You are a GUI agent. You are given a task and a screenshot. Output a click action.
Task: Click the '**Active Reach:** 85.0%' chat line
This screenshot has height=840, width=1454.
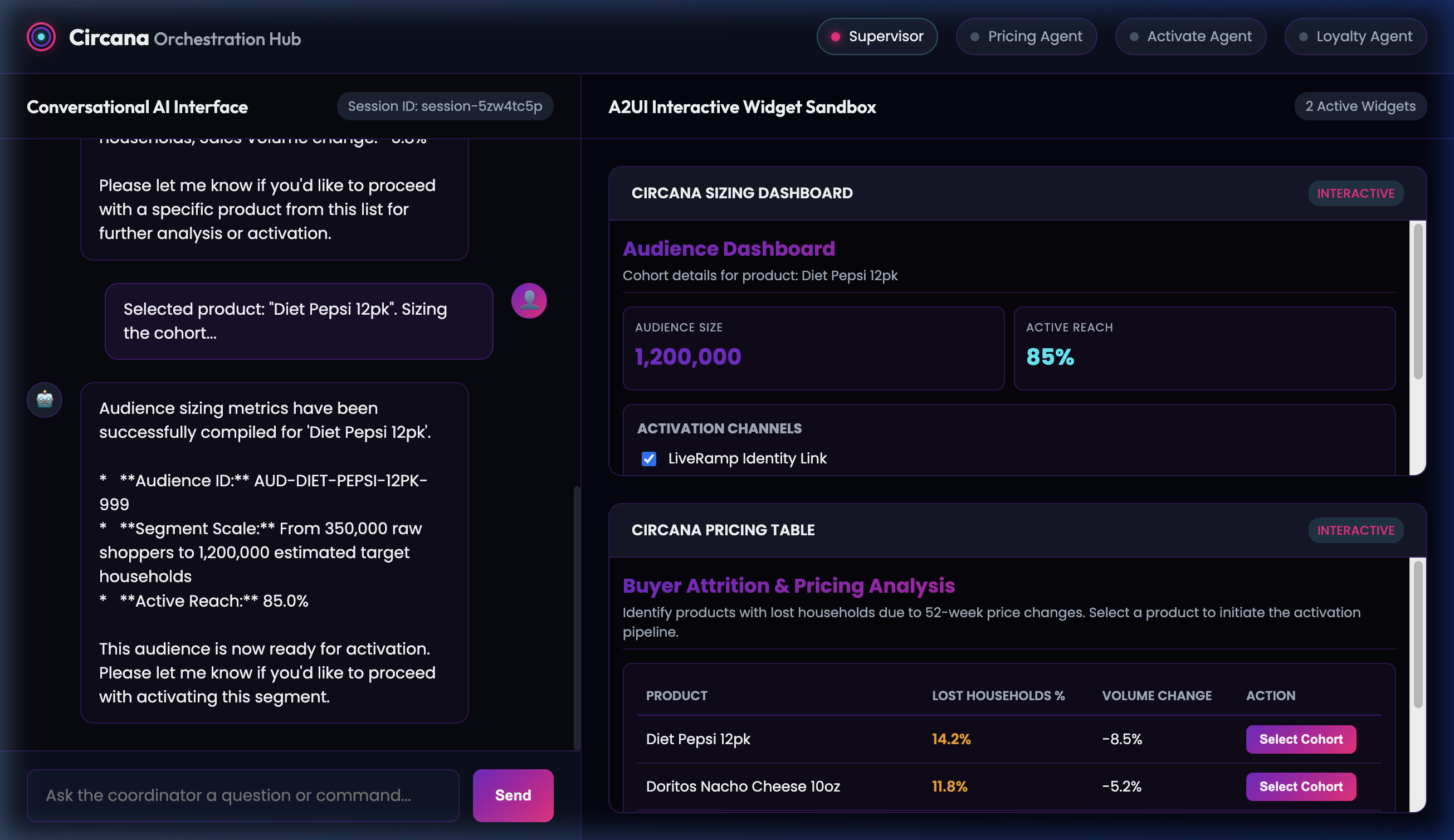(204, 600)
